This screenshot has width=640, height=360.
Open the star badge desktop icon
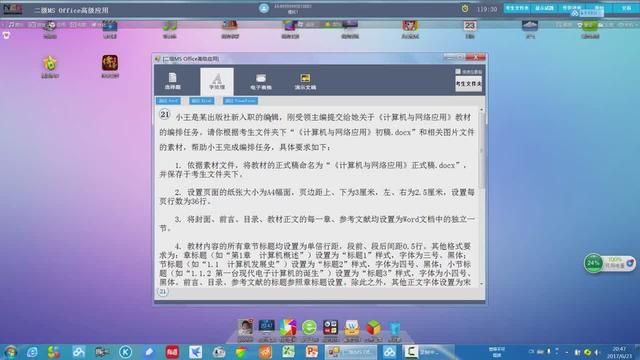50,64
